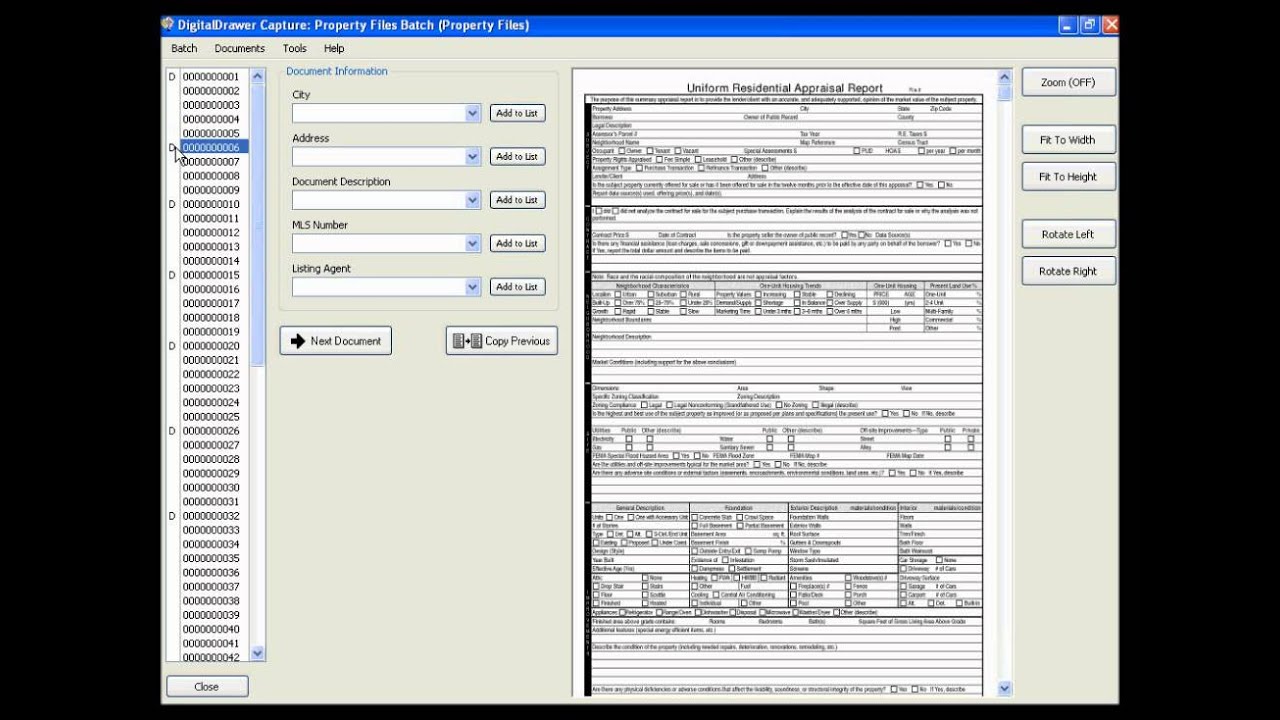Click the D marker beside 0000000015
This screenshot has width=1280, height=720.
tap(172, 275)
